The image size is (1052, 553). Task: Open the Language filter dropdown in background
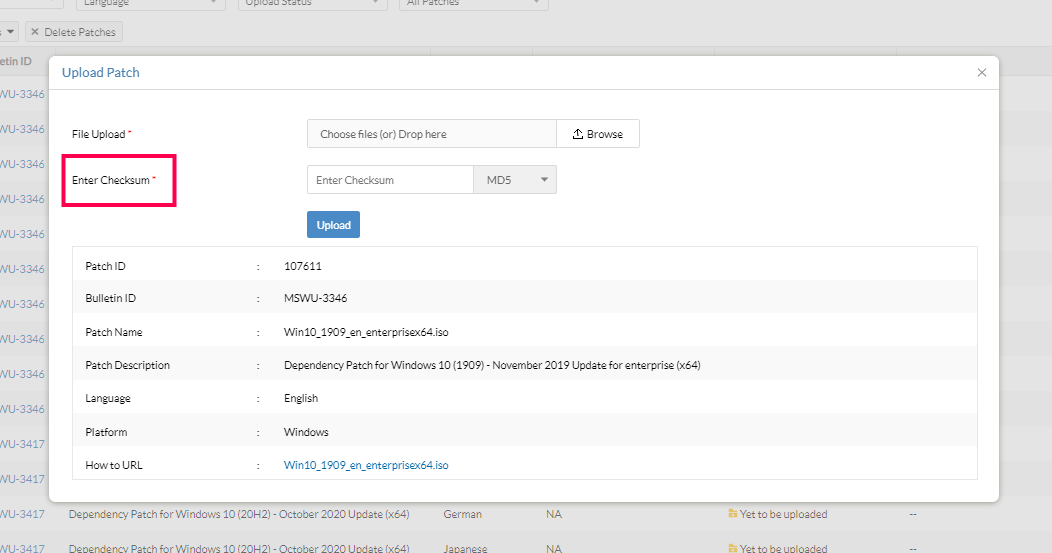150,3
